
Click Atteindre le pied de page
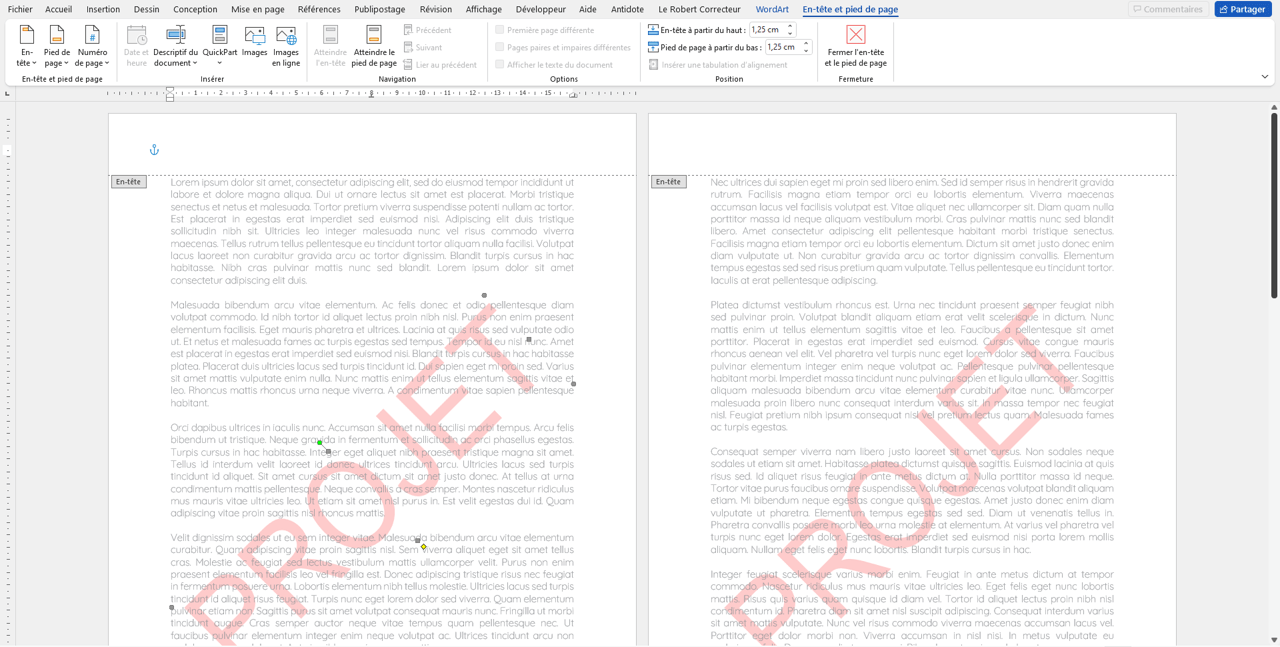[x=374, y=47]
